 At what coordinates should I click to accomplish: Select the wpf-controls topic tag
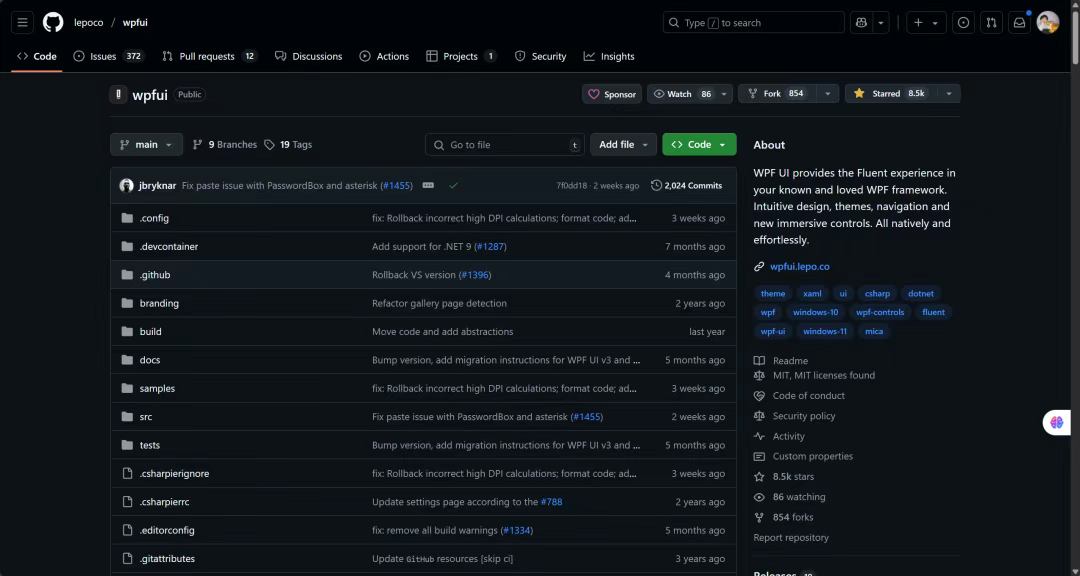point(880,312)
